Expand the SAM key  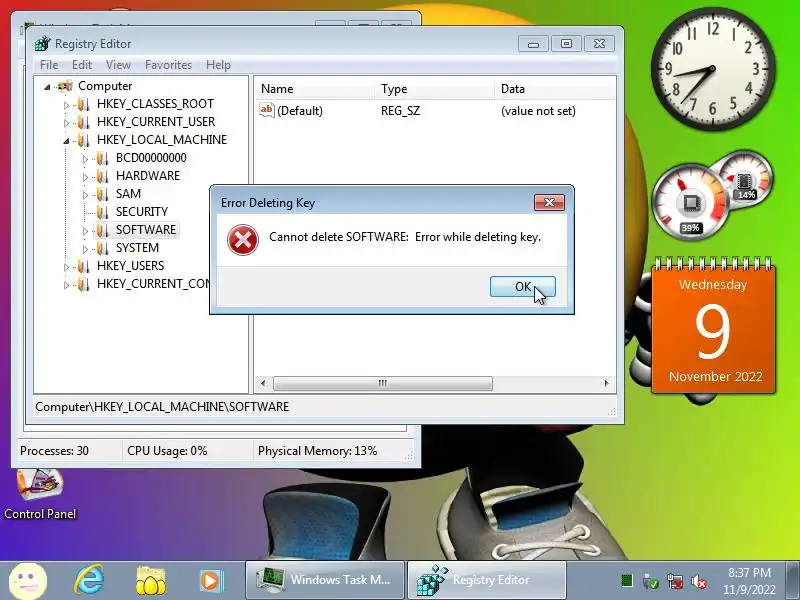(x=85, y=195)
